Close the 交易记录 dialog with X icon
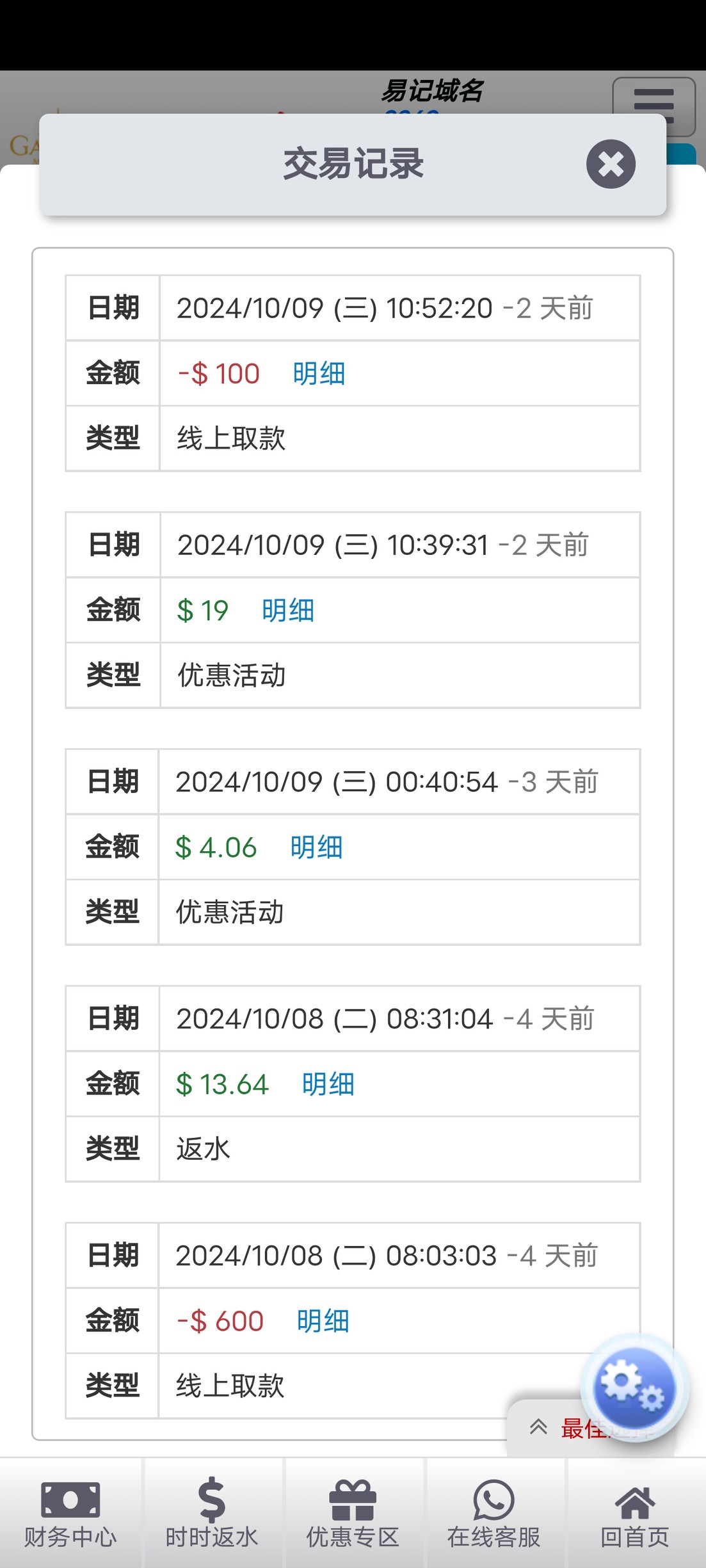The image size is (706, 1568). coord(611,164)
